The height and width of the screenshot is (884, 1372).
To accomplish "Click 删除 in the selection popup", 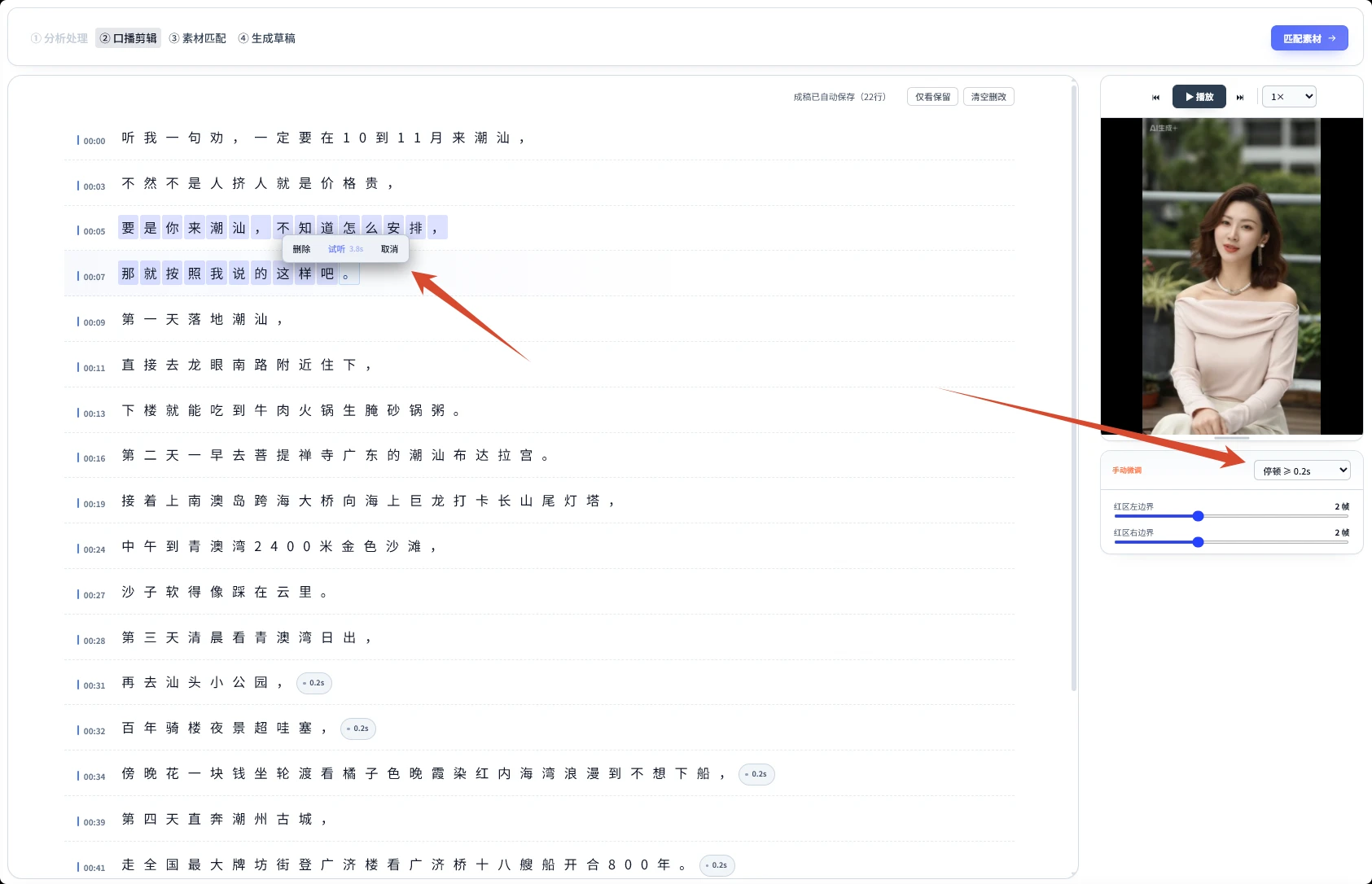I will tap(301, 249).
